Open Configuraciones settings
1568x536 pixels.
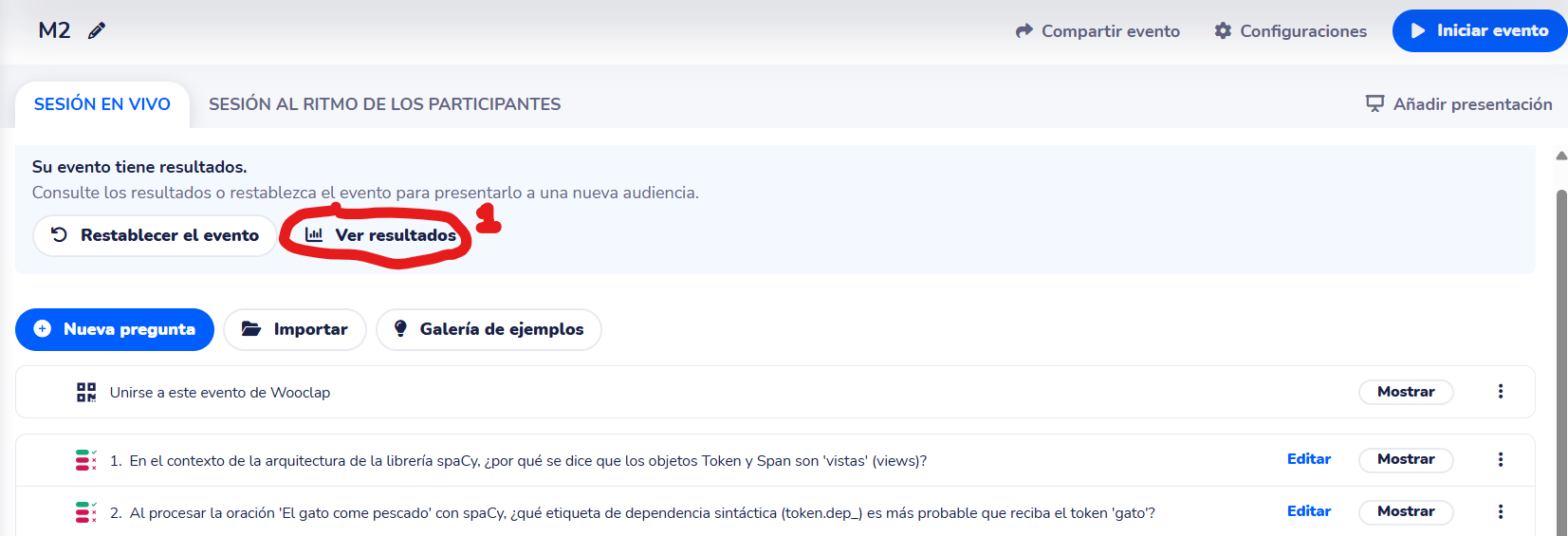click(1290, 31)
